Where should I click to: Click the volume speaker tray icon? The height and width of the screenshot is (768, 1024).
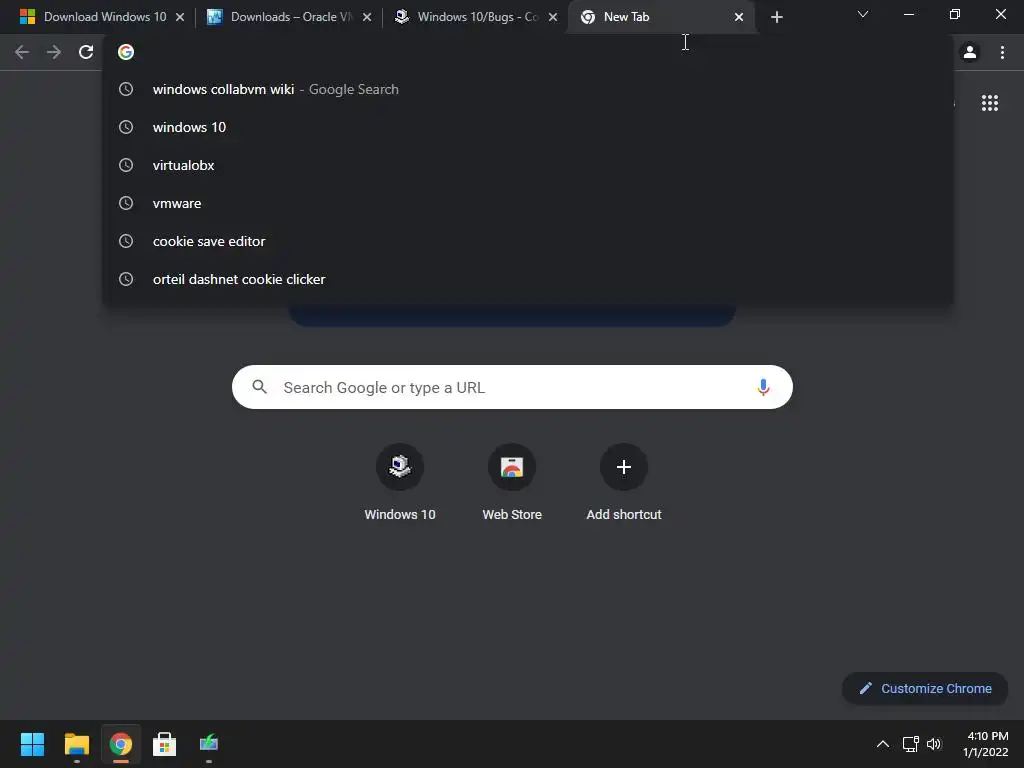coord(934,744)
